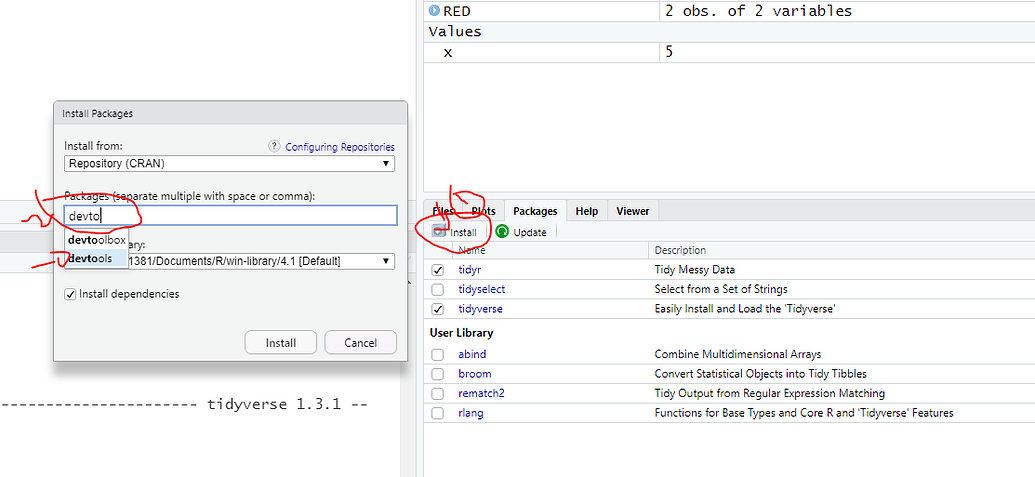The image size is (1035, 477).
Task: Check the rematch2 package checkbox
Action: click(438, 394)
